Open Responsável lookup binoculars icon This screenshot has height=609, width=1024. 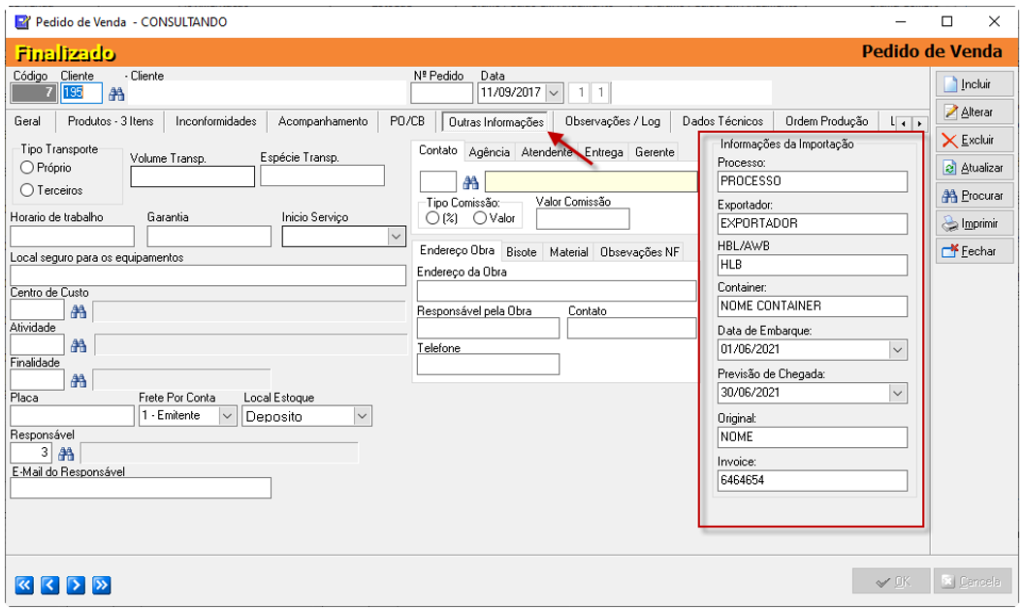(66, 453)
